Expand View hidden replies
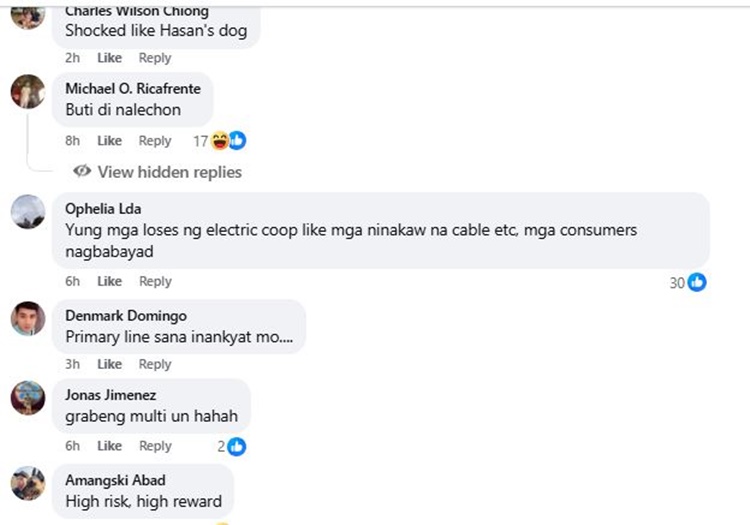 click(158, 172)
